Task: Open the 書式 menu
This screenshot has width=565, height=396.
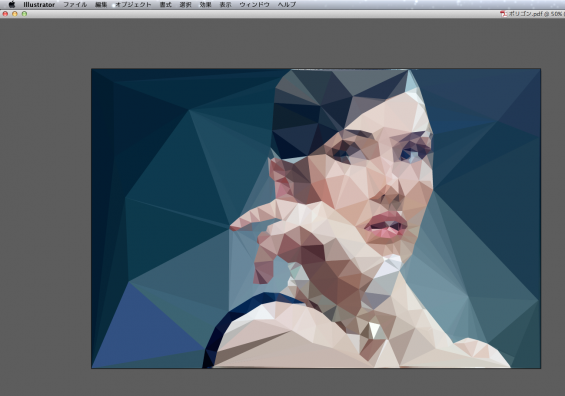Action: [165, 5]
